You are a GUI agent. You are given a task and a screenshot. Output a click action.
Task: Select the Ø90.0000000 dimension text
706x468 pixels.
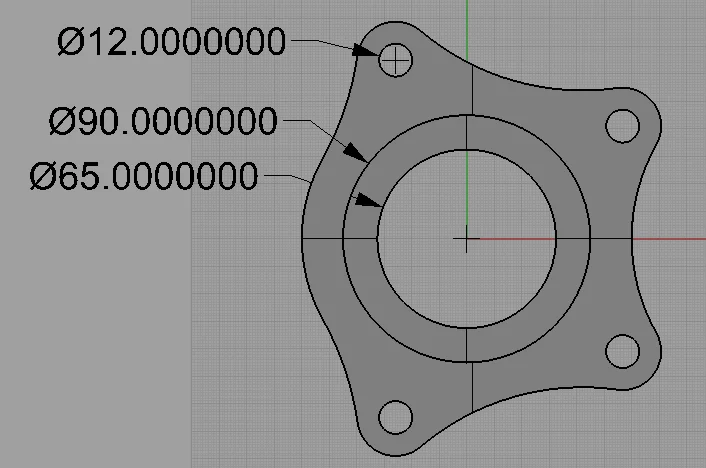[163, 121]
